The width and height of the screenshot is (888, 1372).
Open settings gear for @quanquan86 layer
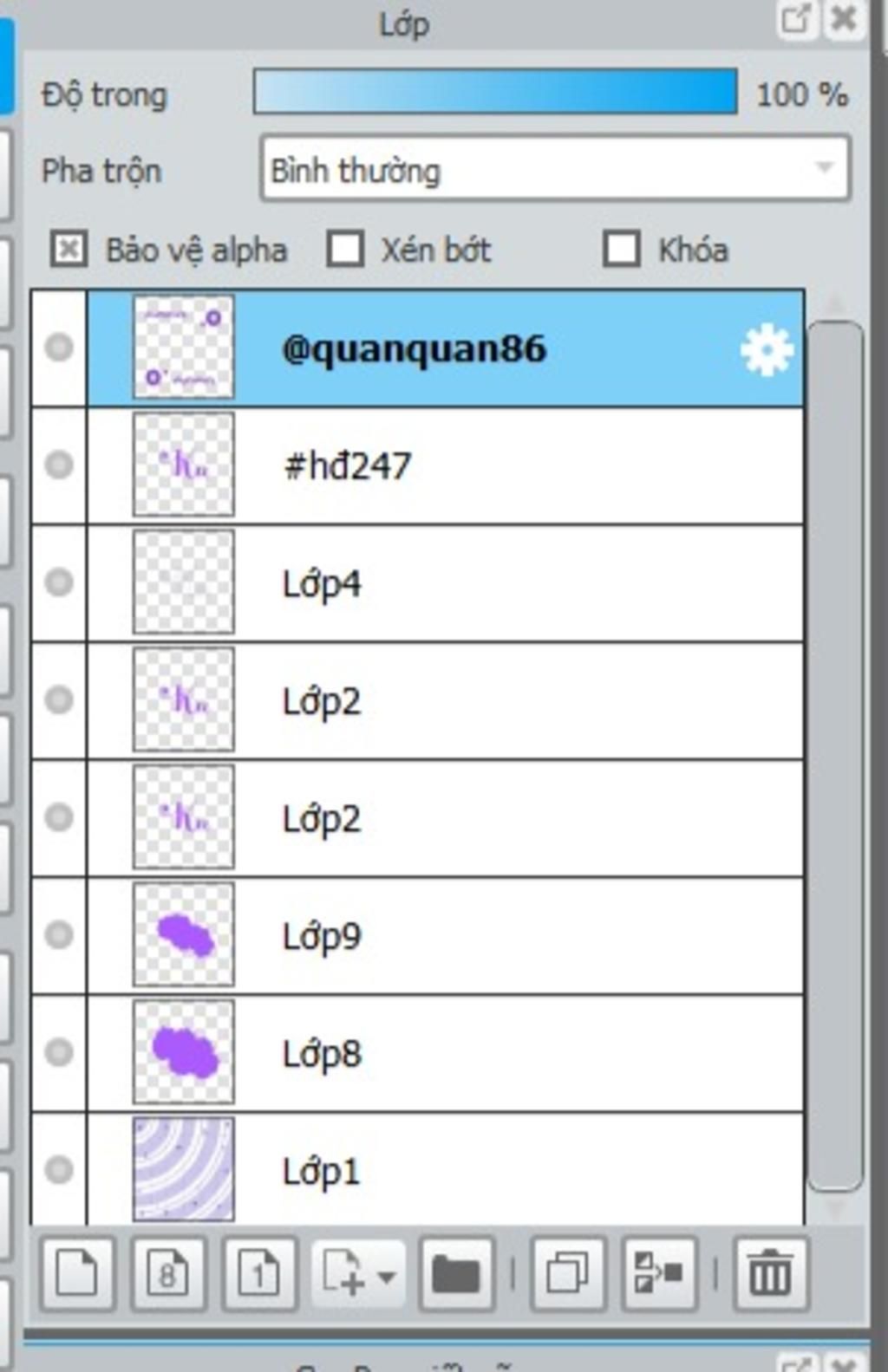tap(767, 350)
